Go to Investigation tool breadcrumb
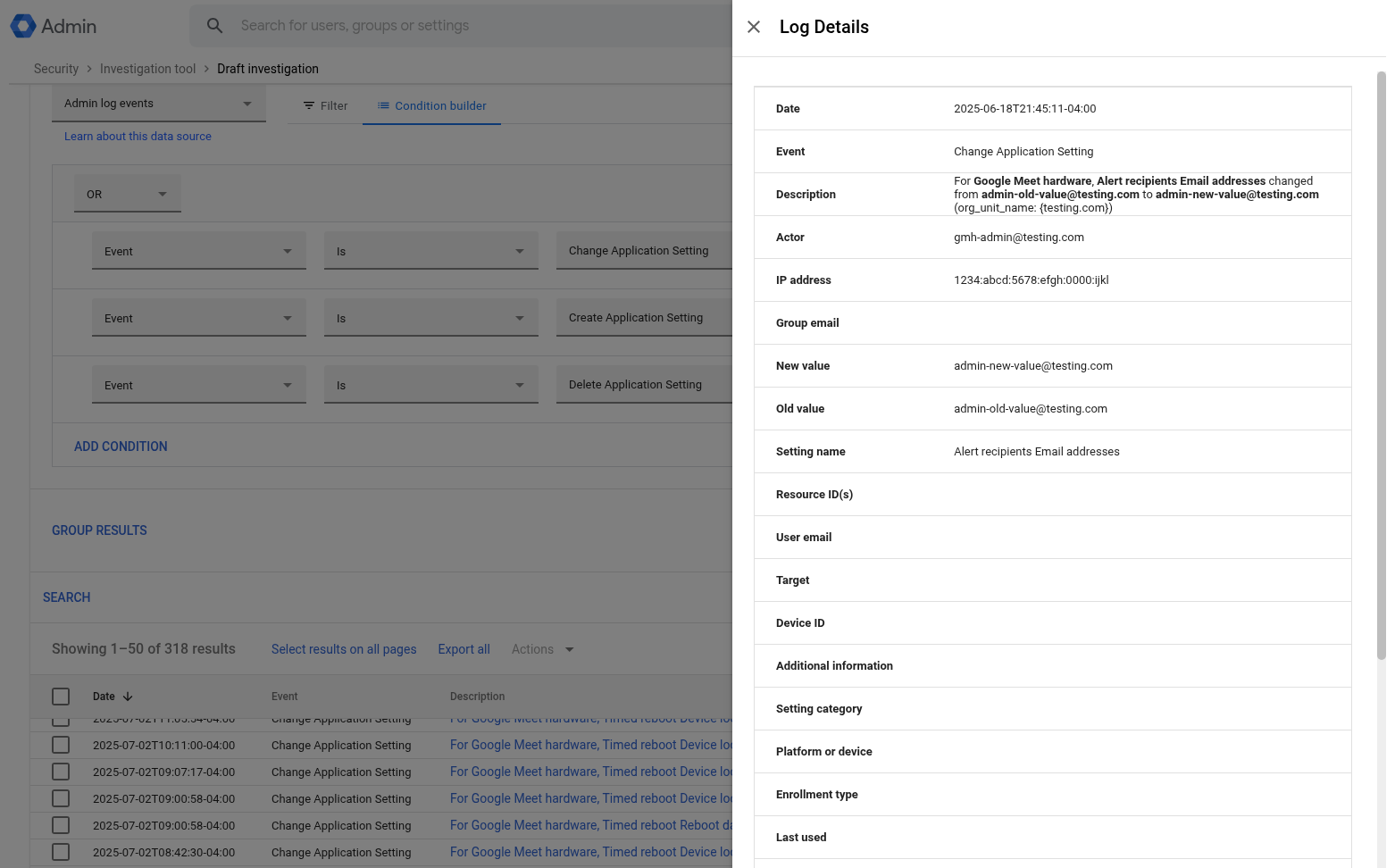The width and height of the screenshot is (1395, 868). 147,69
